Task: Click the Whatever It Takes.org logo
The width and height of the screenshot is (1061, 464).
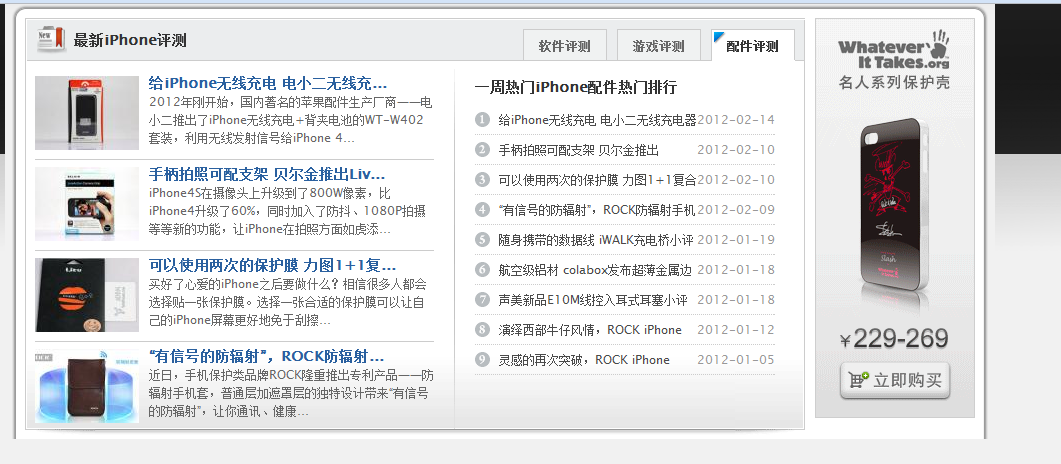Action: pos(894,49)
